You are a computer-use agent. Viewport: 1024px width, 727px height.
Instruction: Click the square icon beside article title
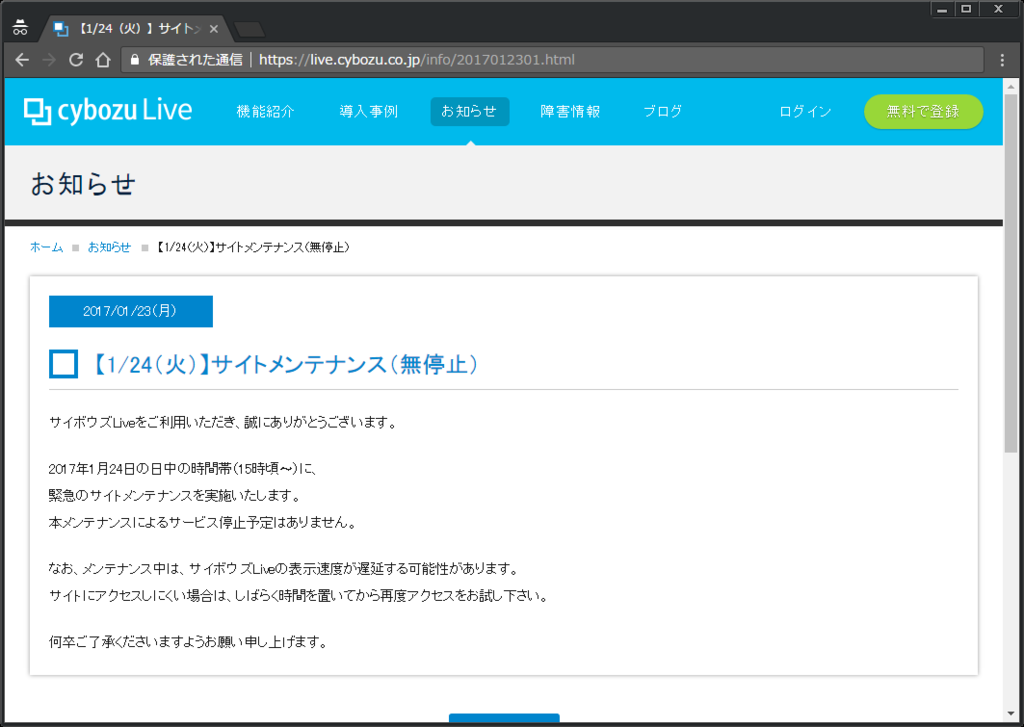(x=63, y=364)
